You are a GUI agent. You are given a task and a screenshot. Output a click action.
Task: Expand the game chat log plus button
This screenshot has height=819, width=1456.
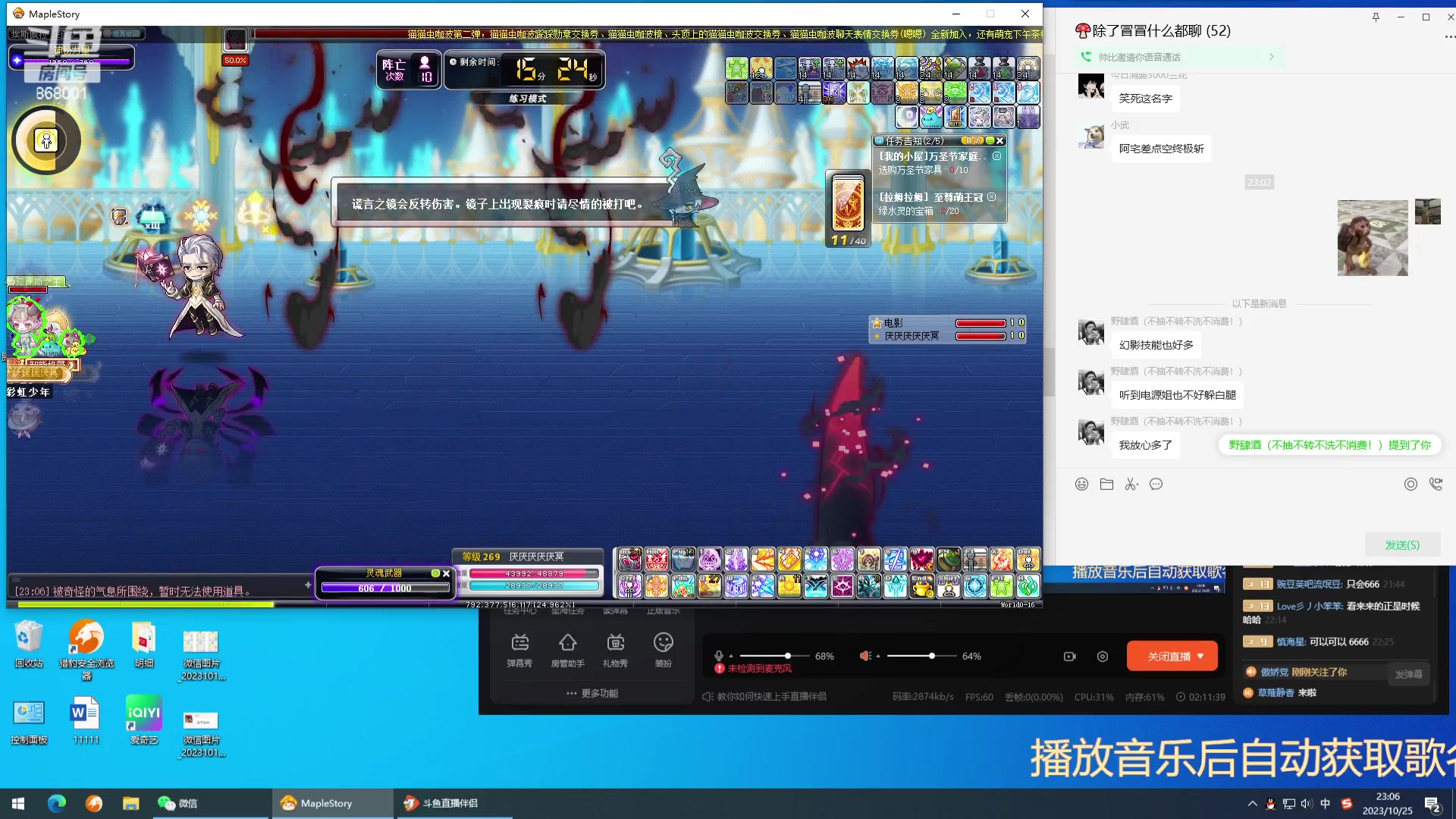[307, 585]
